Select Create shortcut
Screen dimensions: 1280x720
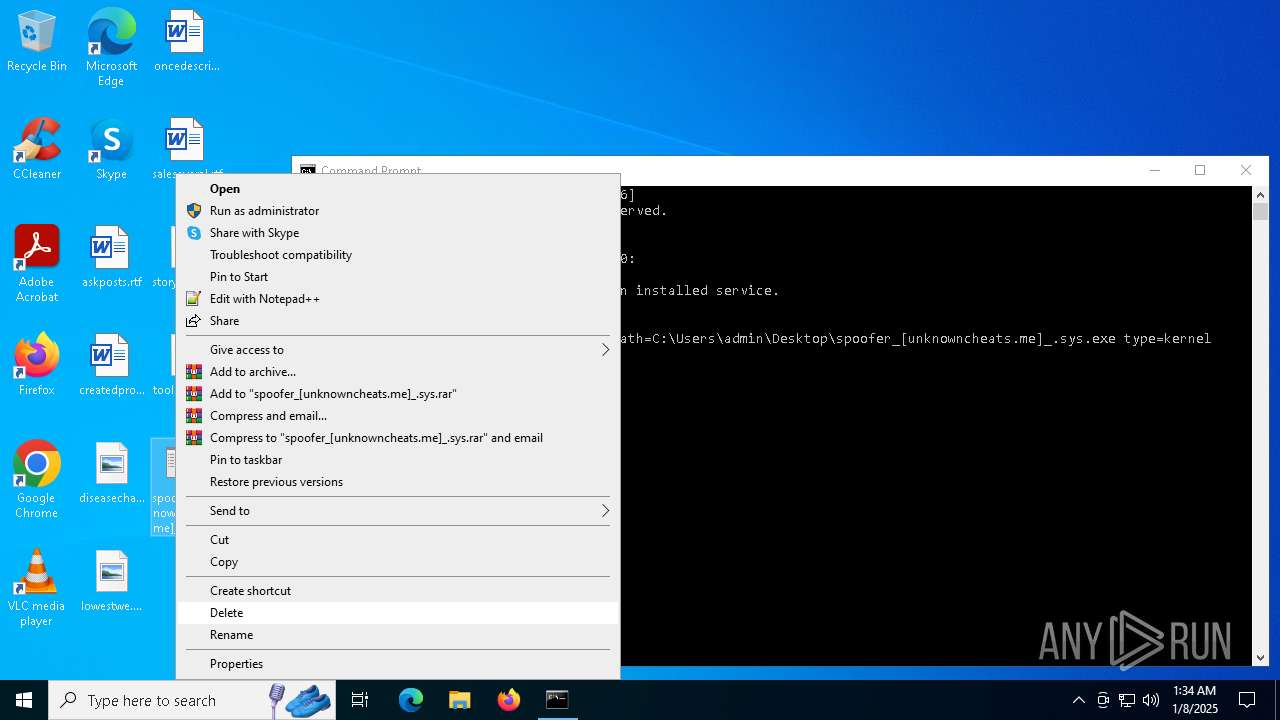(397, 591)
